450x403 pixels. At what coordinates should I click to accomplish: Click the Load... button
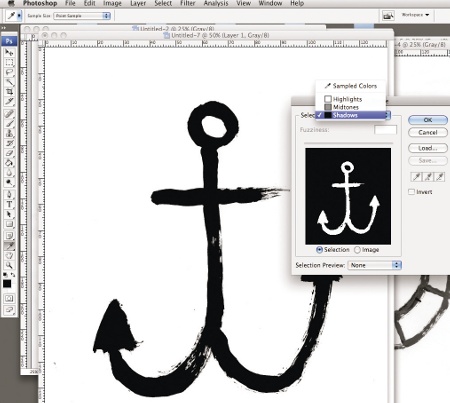(428, 148)
